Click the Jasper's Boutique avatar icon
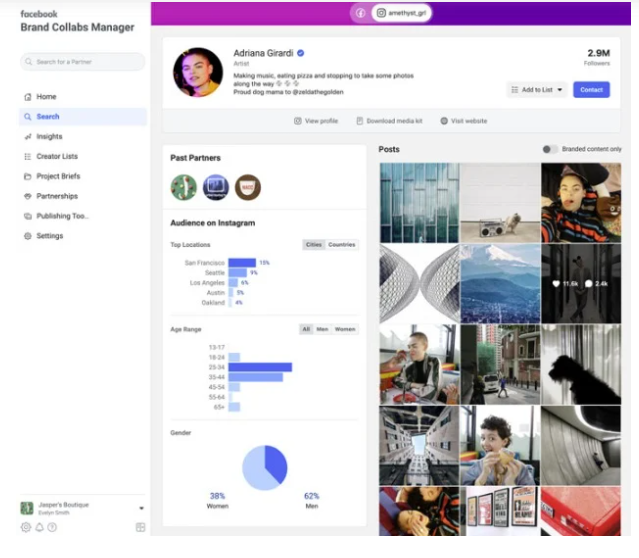This screenshot has height=558, width=639. click(x=27, y=508)
